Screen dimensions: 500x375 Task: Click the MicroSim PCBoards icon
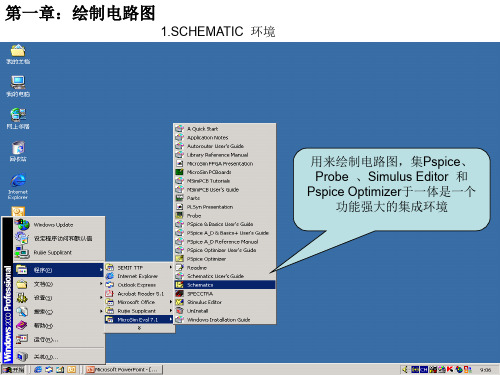point(179,172)
